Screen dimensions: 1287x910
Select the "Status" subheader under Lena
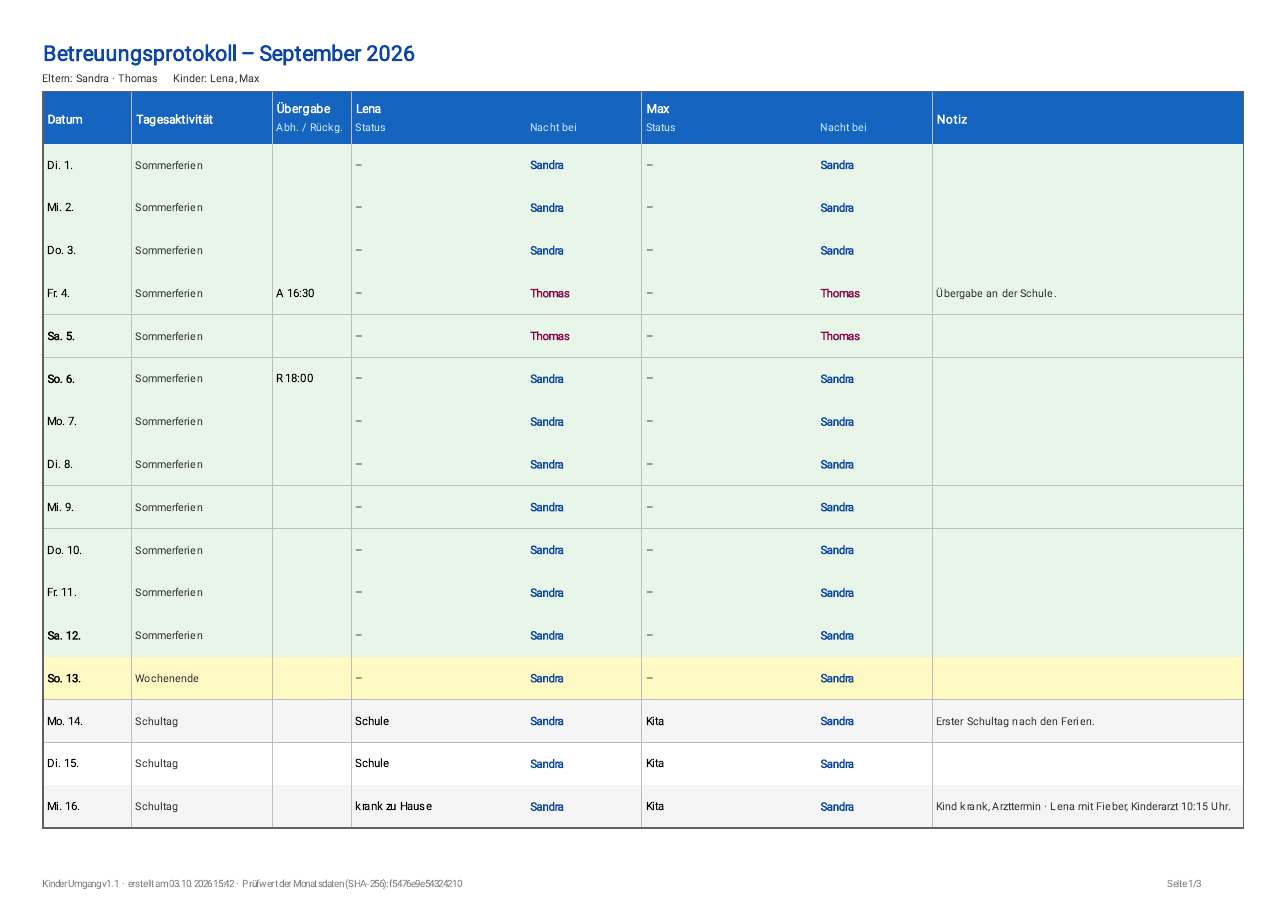pyautogui.click(x=370, y=128)
